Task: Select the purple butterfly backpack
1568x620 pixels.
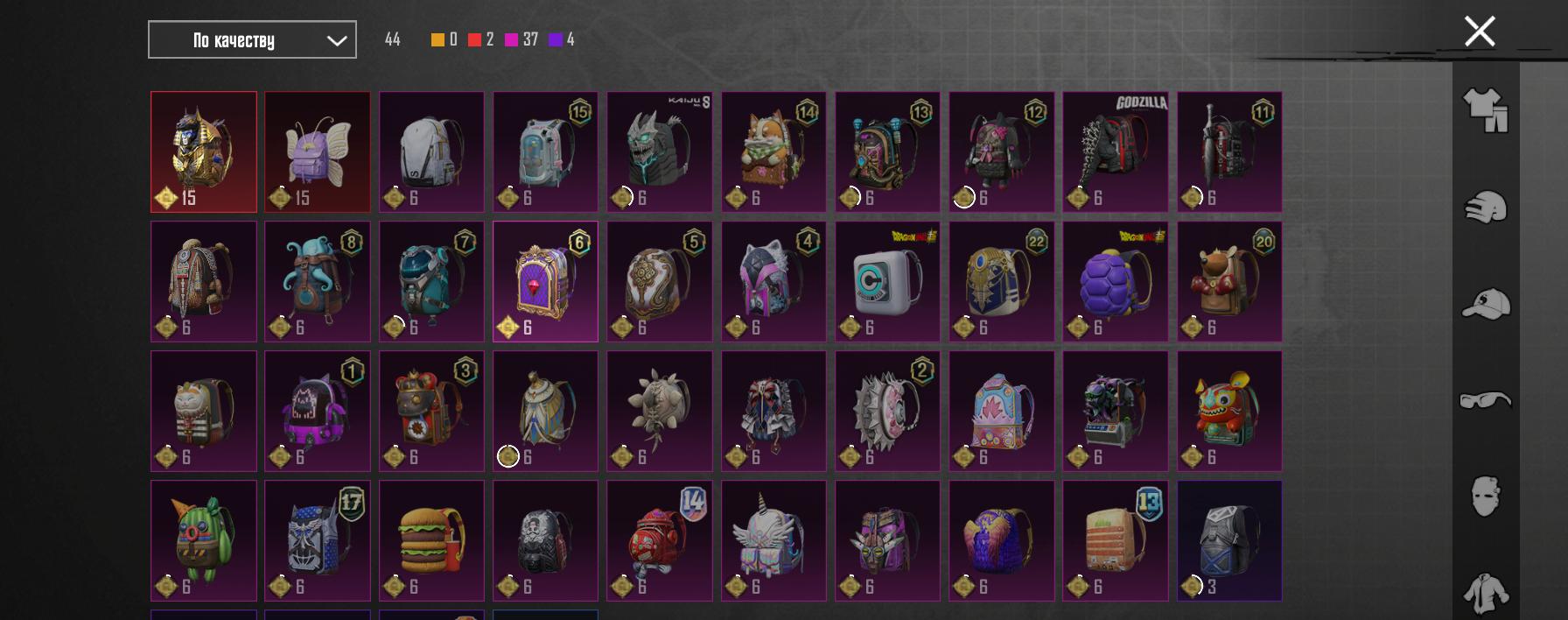Action: click(x=318, y=151)
